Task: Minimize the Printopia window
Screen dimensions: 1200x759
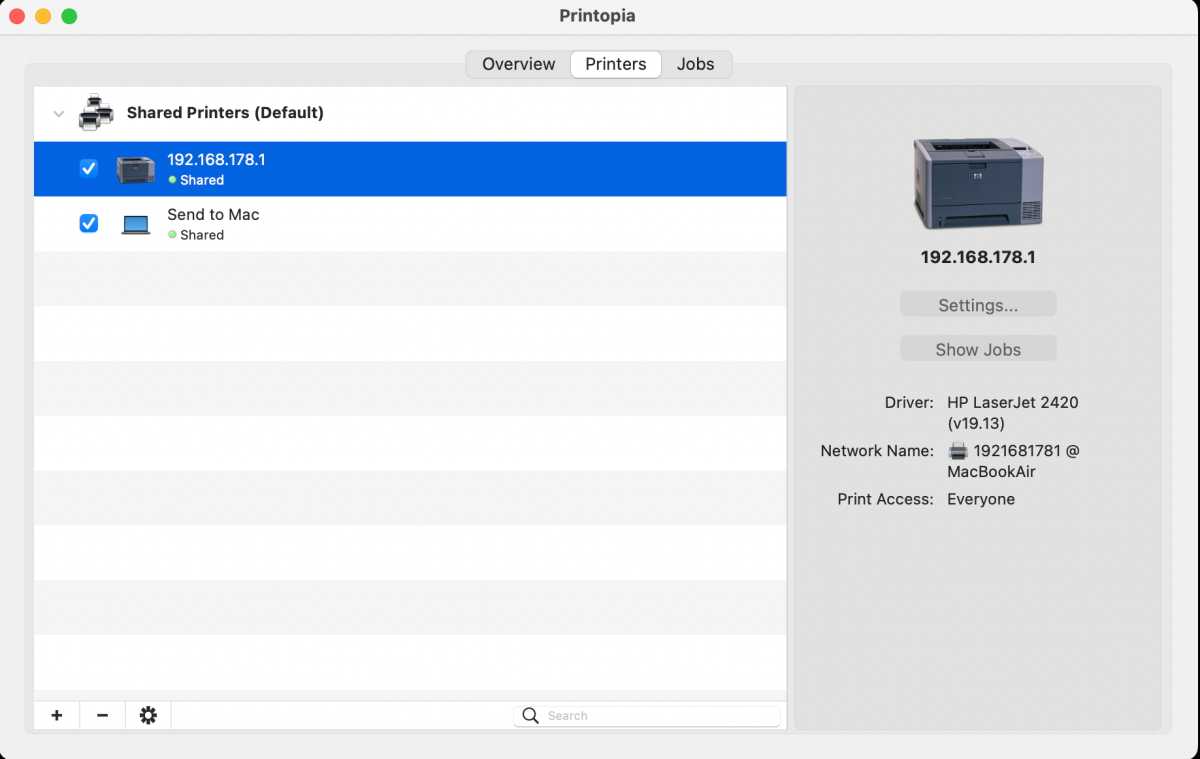Action: coord(43,16)
